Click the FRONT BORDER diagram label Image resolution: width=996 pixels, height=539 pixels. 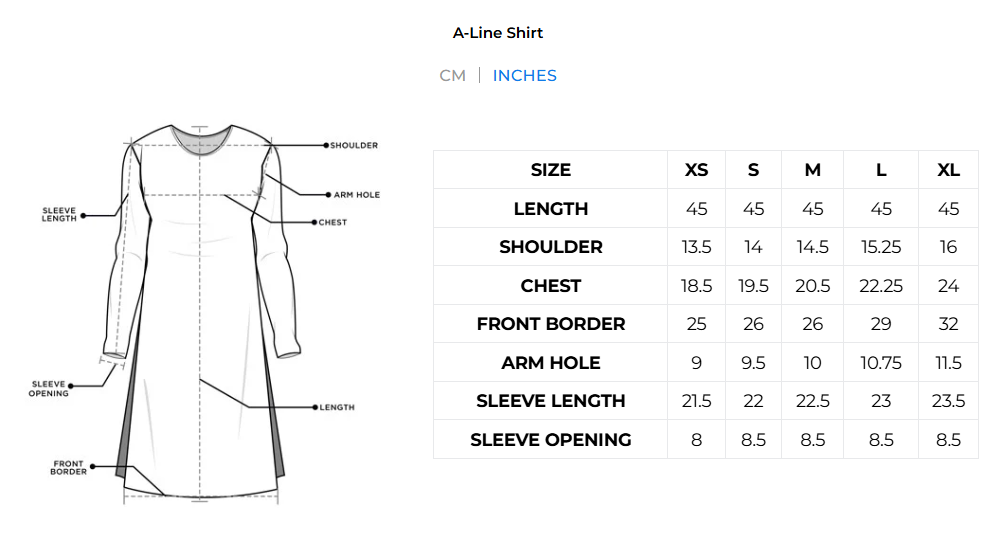[69, 467]
